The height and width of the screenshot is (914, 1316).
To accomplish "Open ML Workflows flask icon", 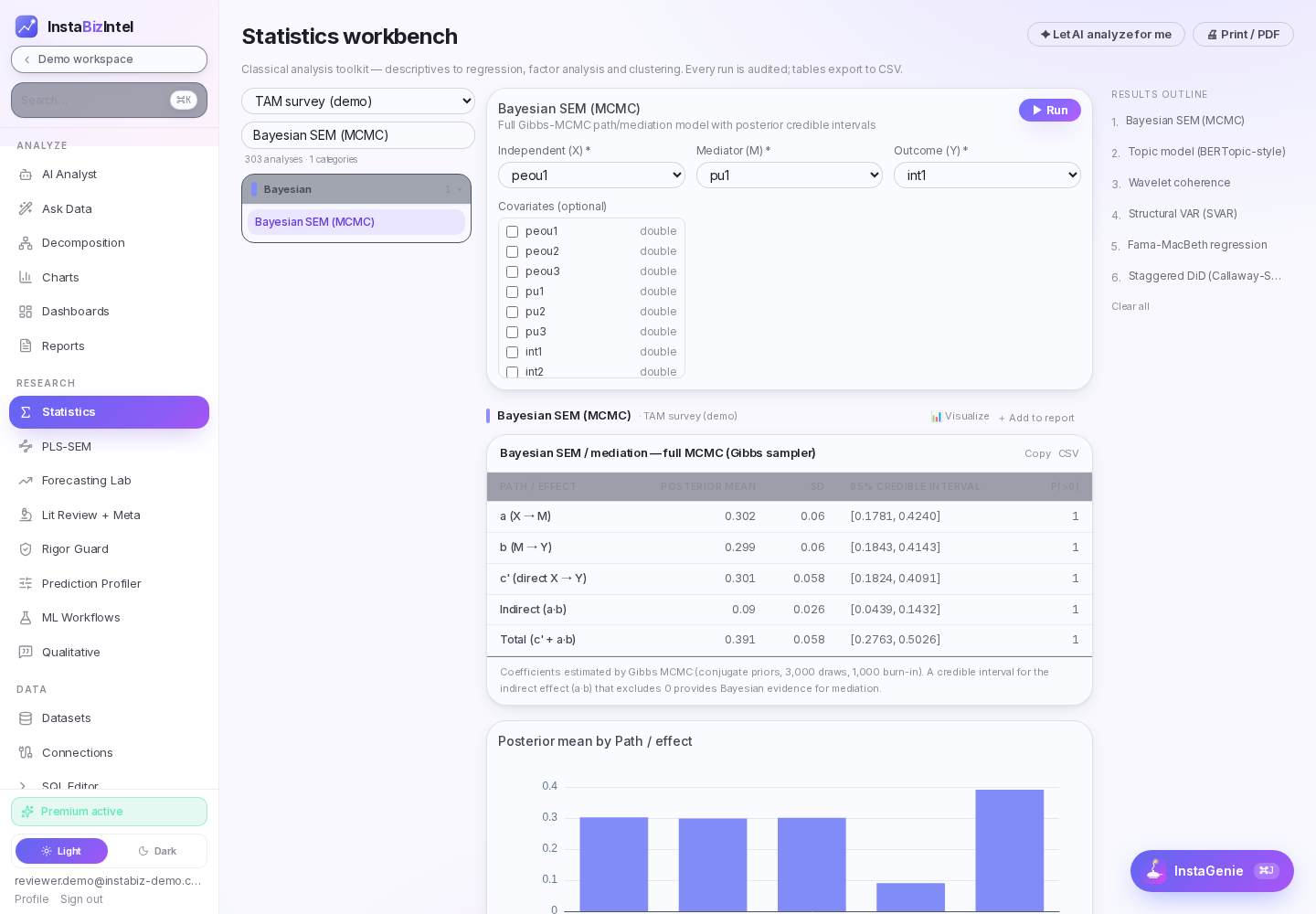I will pos(26,618).
